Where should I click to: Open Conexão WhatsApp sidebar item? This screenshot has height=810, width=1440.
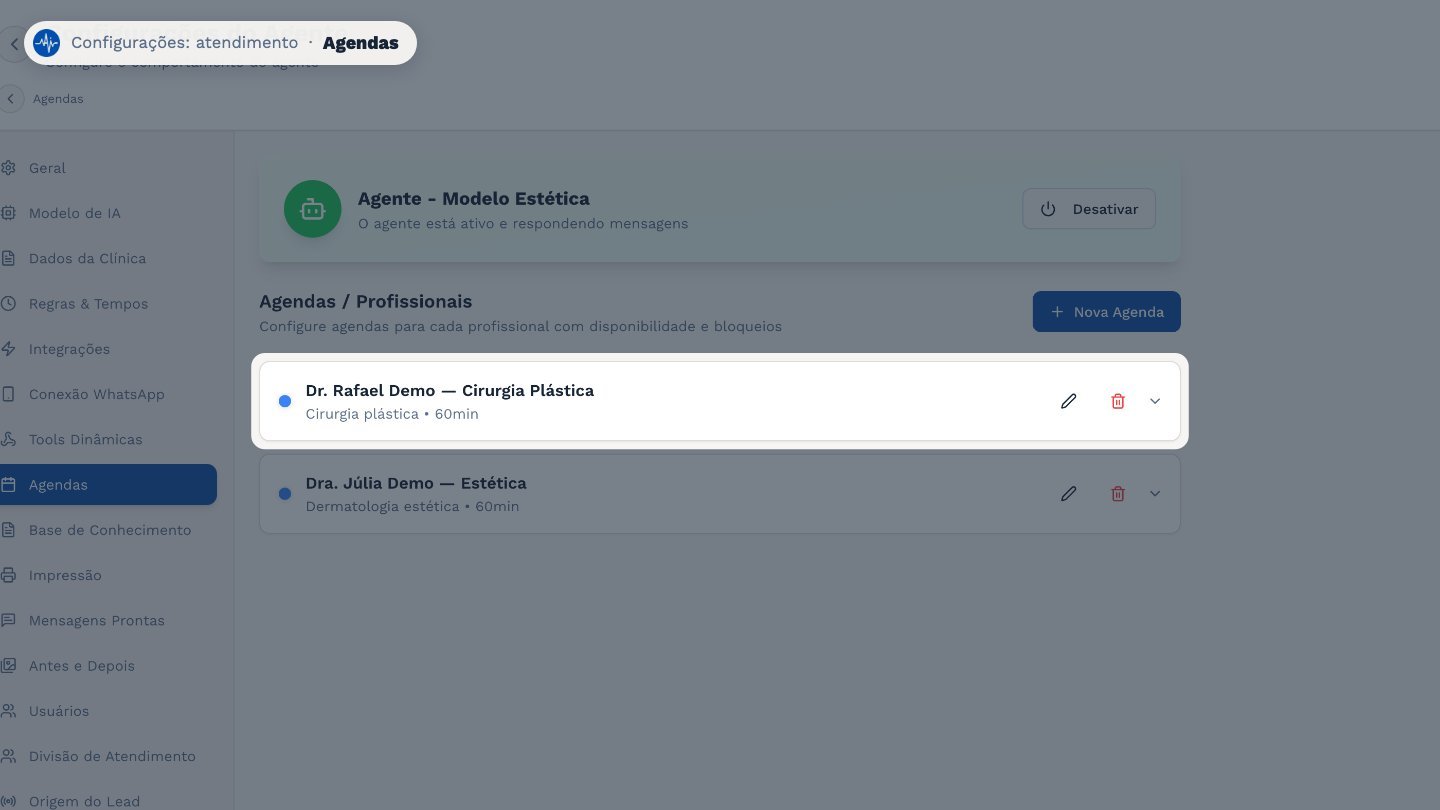point(108,394)
